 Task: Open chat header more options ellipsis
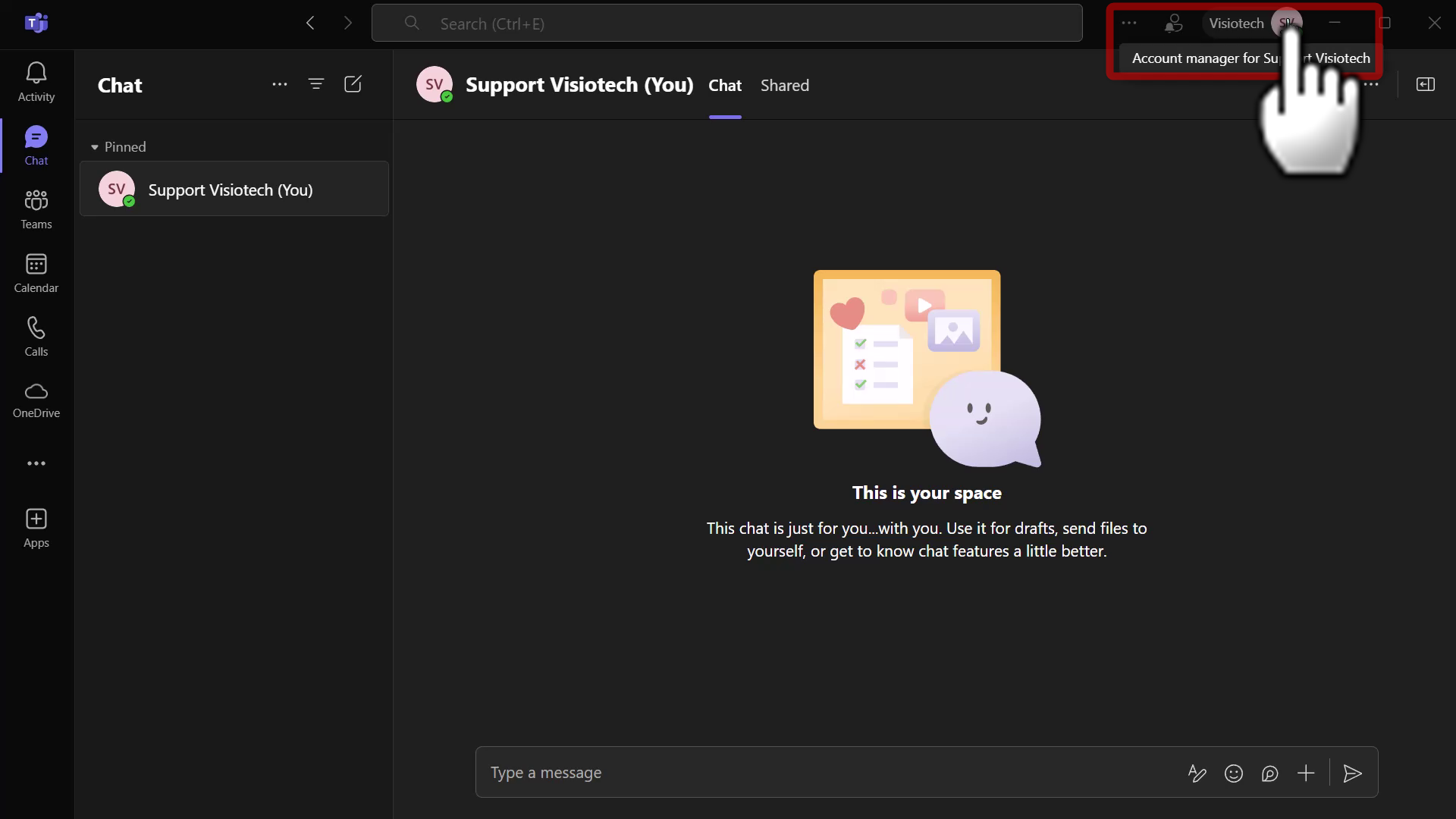pyautogui.click(x=1371, y=84)
